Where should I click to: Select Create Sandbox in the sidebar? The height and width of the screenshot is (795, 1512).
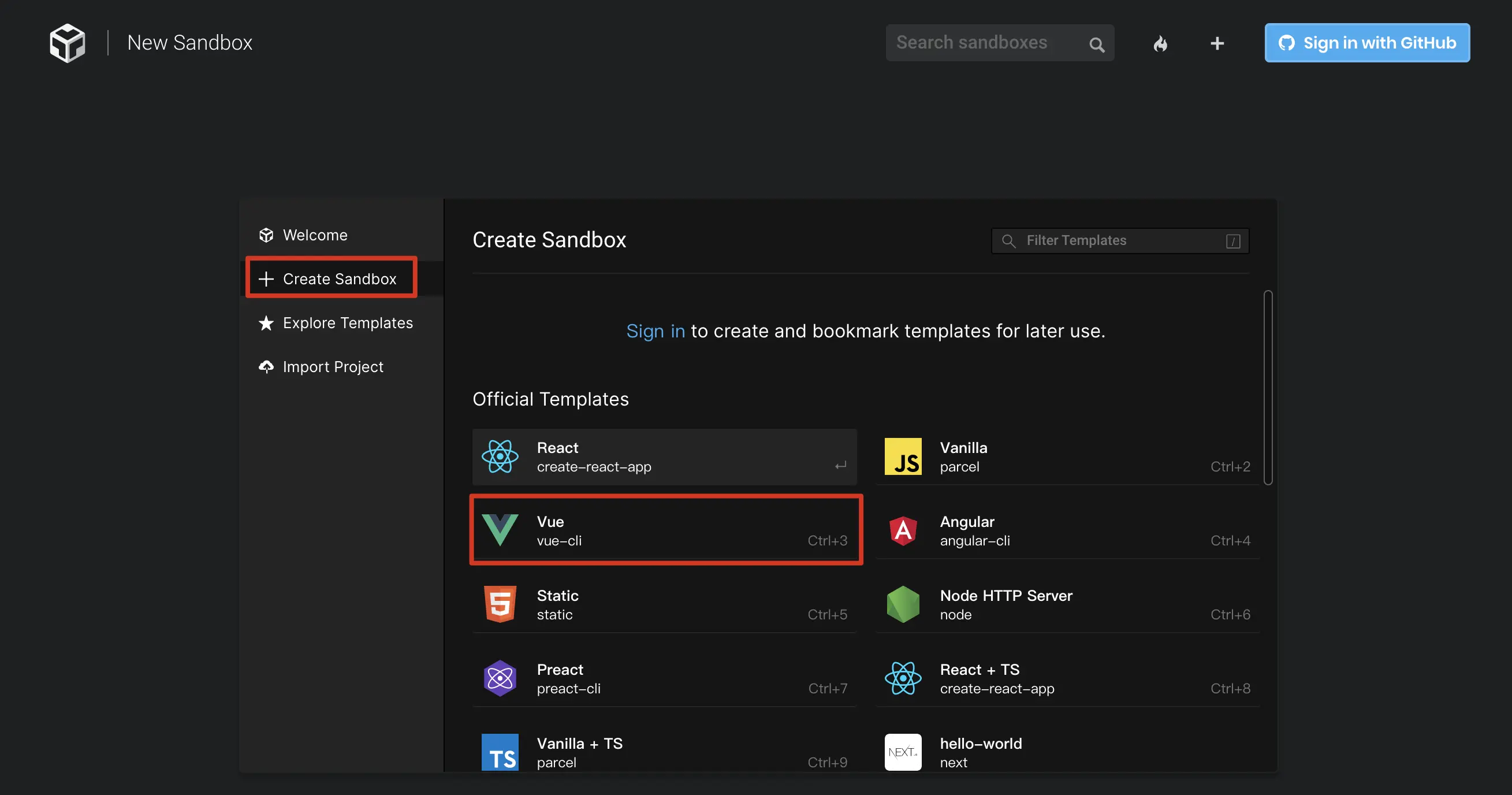click(338, 279)
